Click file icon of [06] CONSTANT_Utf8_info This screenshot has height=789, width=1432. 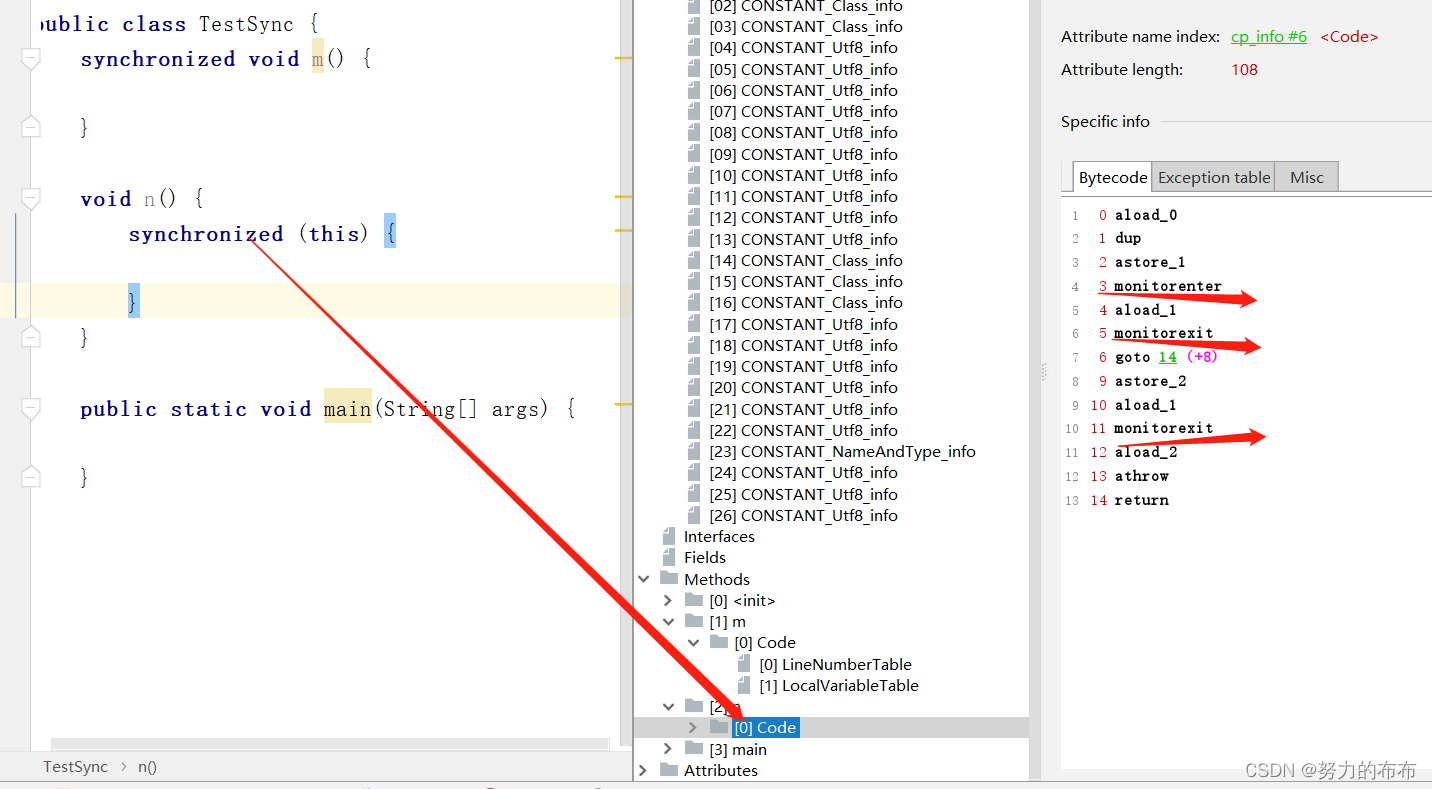(x=694, y=90)
